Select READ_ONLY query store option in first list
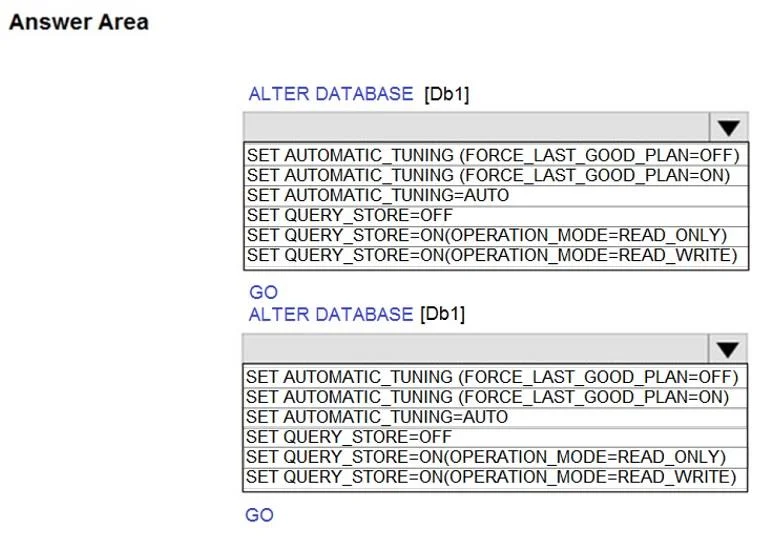Viewport: 763px width, 538px height. click(x=496, y=235)
